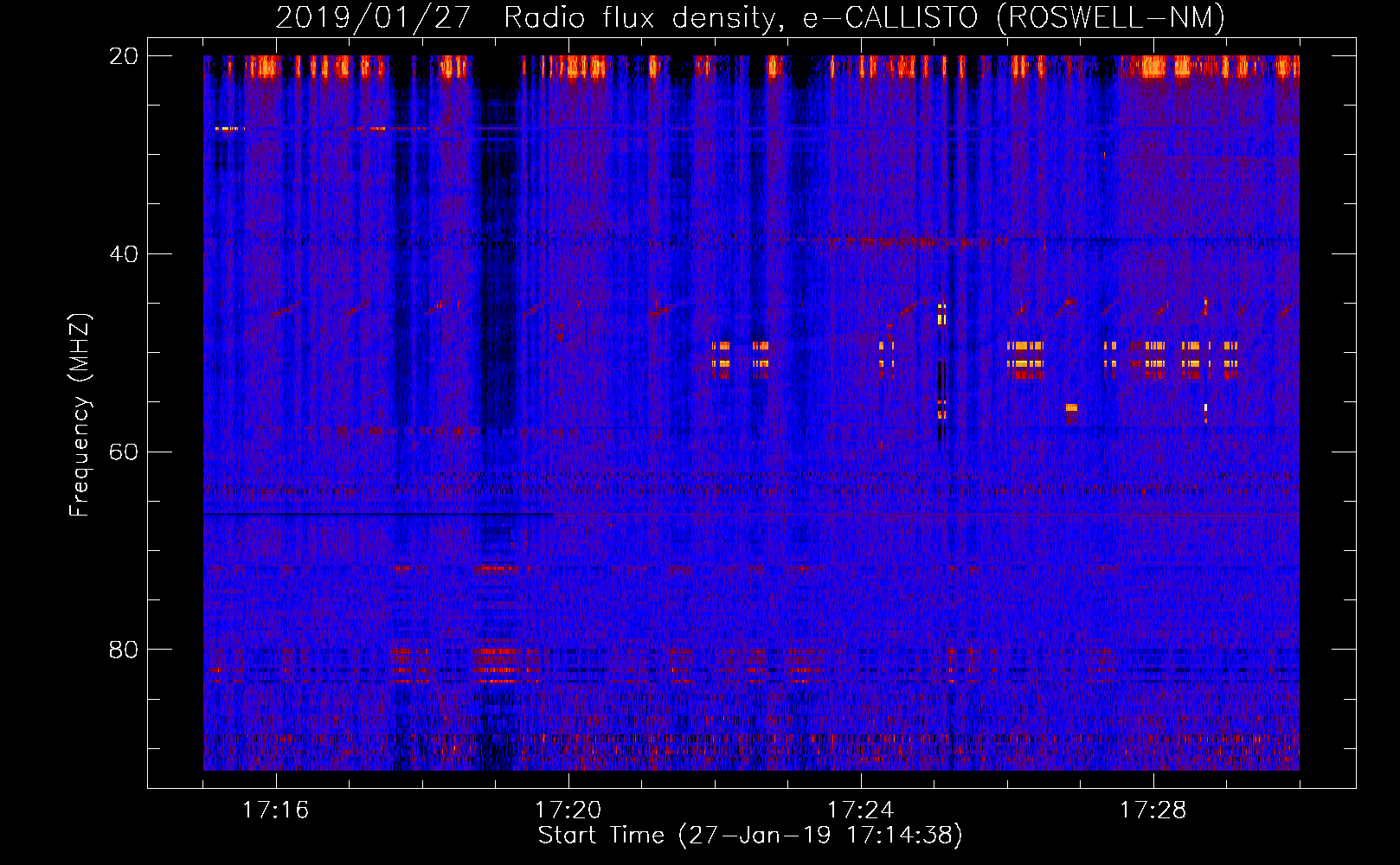Click the 17:24 time tick label
The width and height of the screenshot is (1400, 865).
click(x=860, y=811)
